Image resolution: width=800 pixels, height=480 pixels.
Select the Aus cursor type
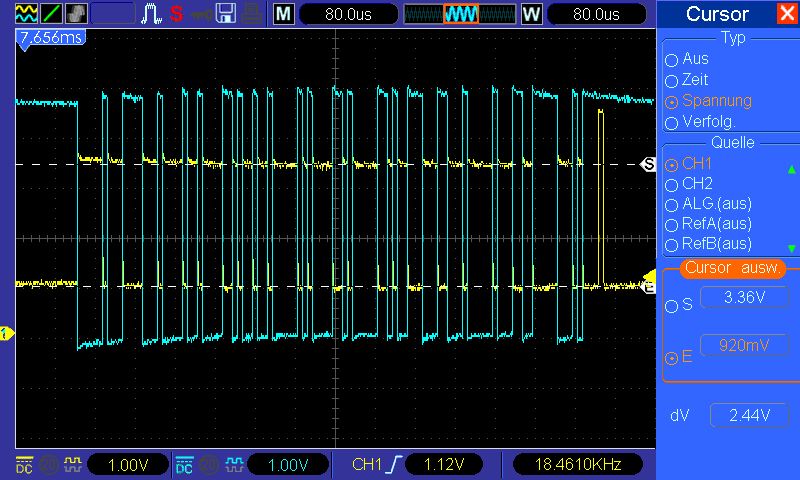tap(672, 60)
